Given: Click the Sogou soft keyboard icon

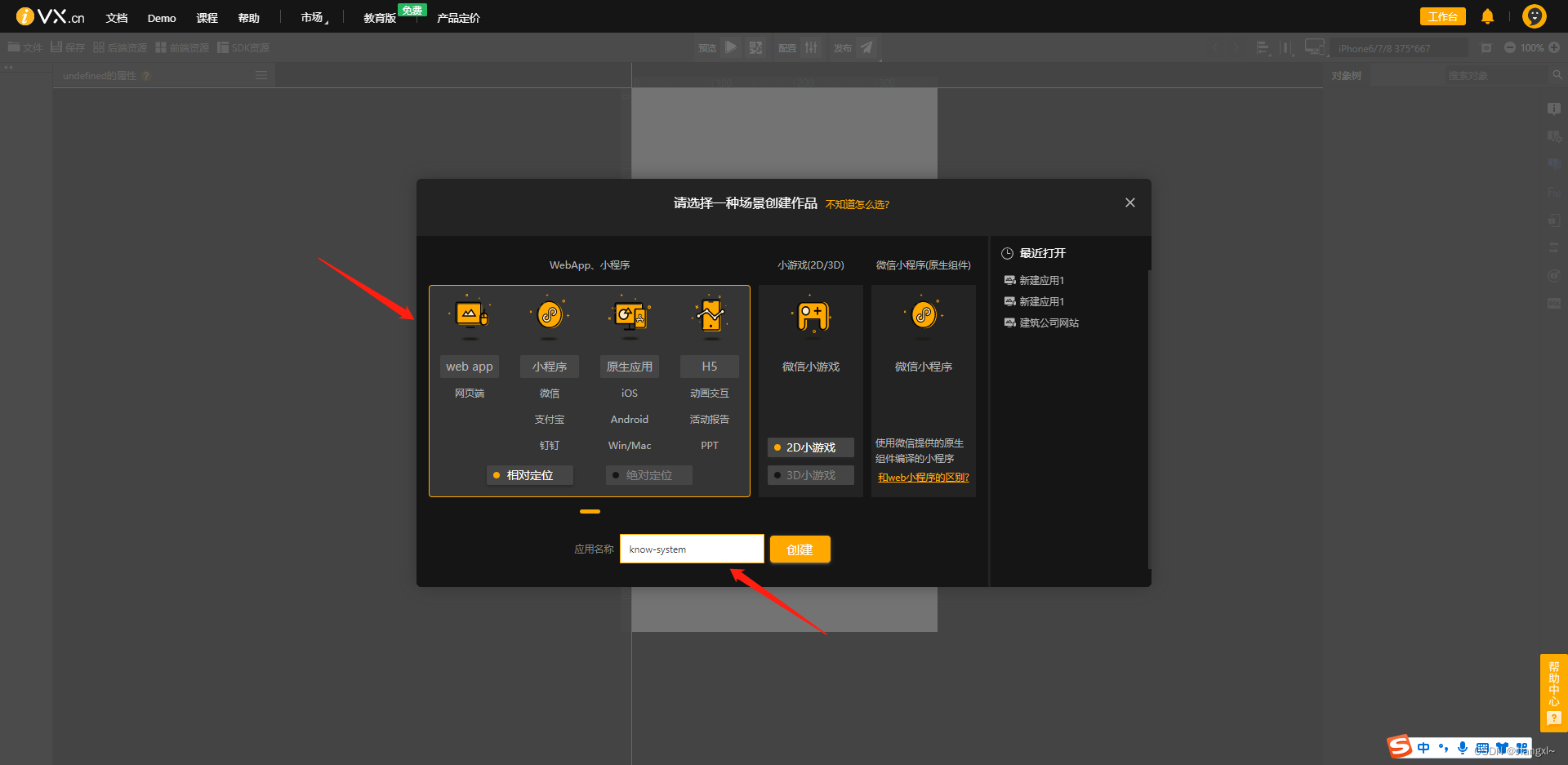Looking at the screenshot, I should point(1482,749).
